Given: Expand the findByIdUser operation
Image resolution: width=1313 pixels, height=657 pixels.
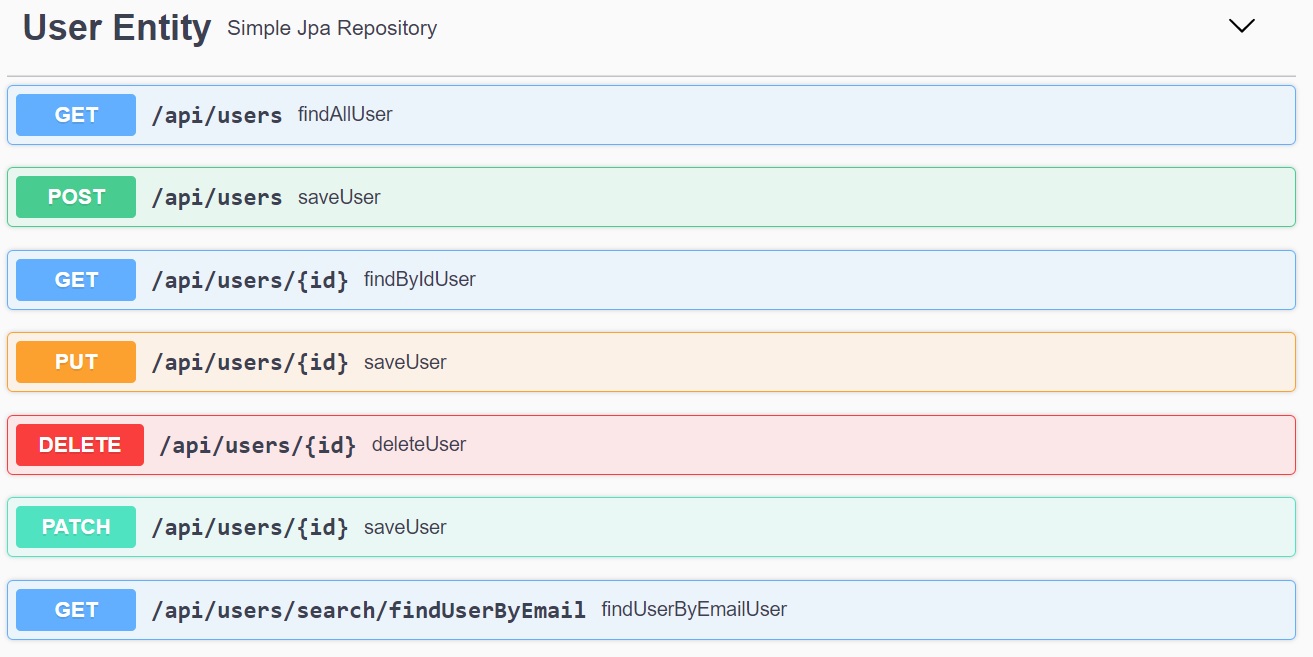Looking at the screenshot, I should tap(651, 280).
